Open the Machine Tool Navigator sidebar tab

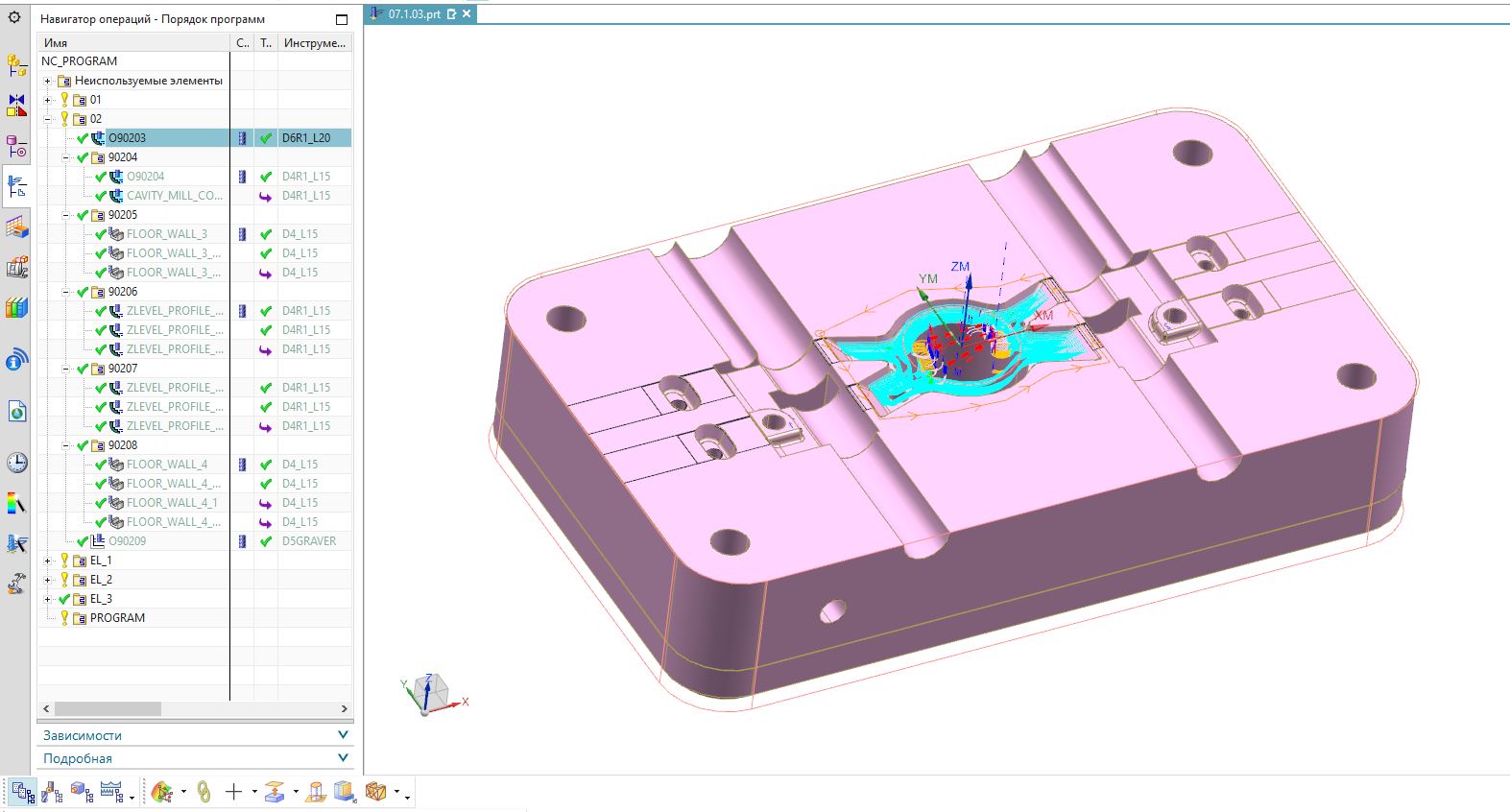(x=16, y=227)
